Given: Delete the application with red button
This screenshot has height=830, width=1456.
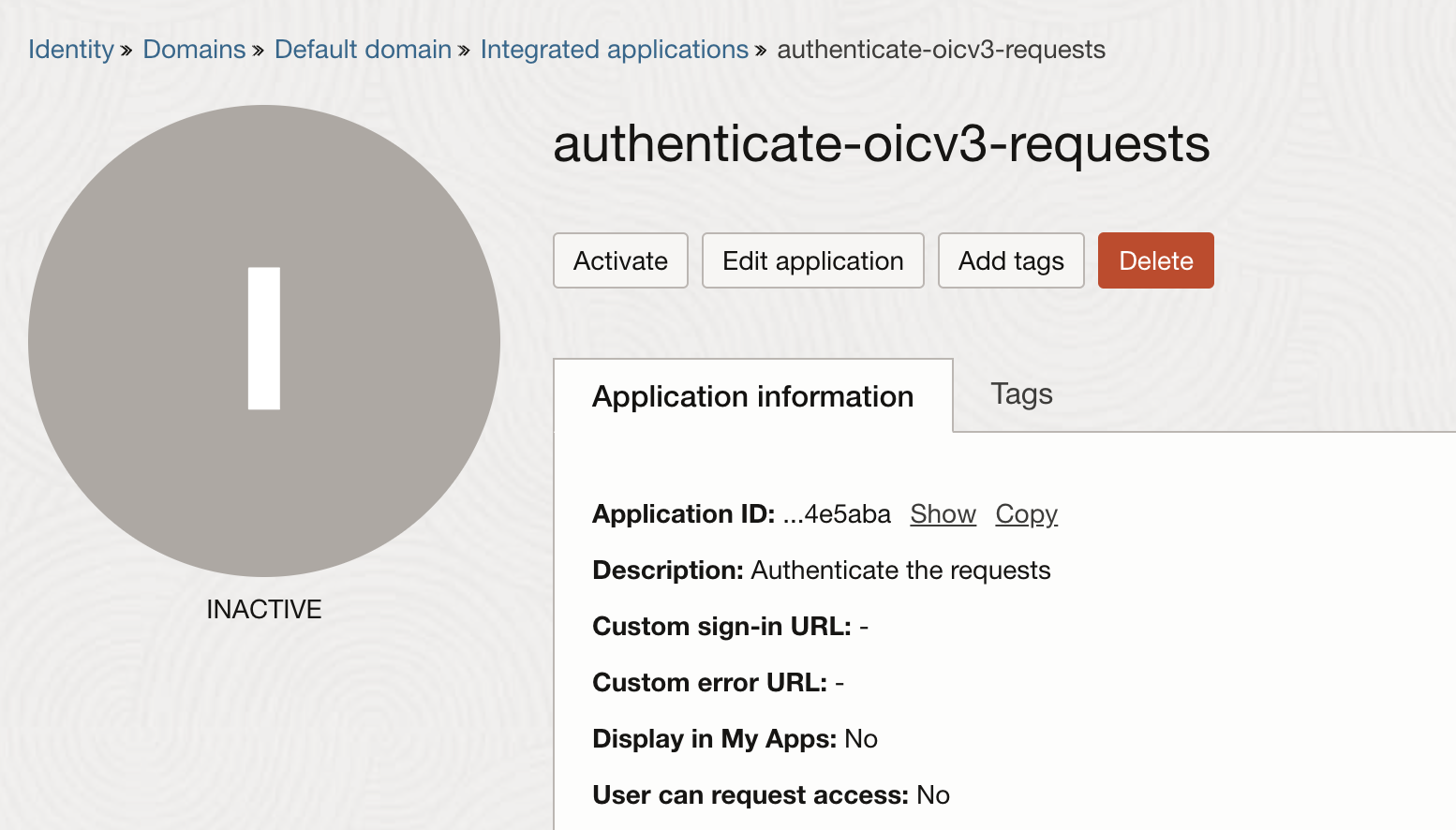Looking at the screenshot, I should coord(1155,260).
